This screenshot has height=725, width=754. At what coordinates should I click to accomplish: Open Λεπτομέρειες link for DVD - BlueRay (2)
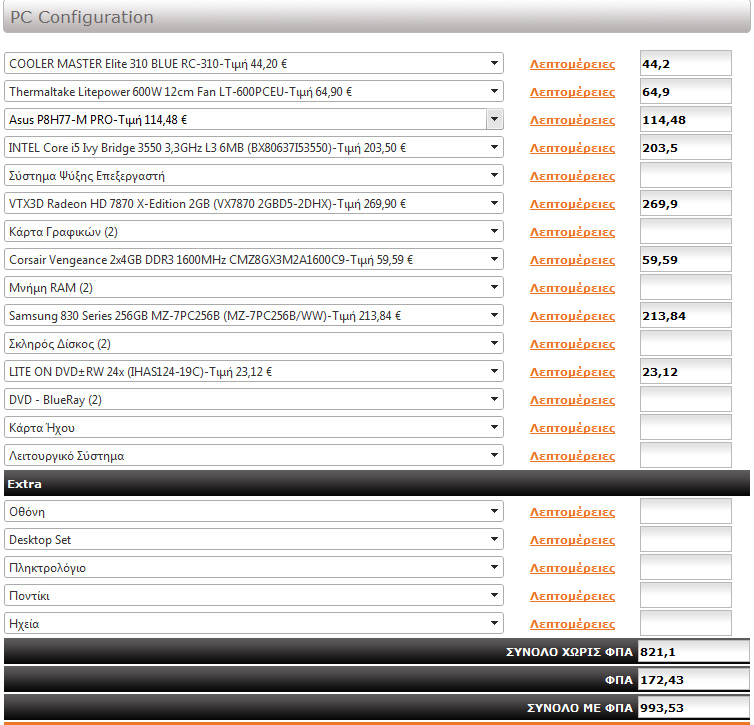(x=572, y=400)
